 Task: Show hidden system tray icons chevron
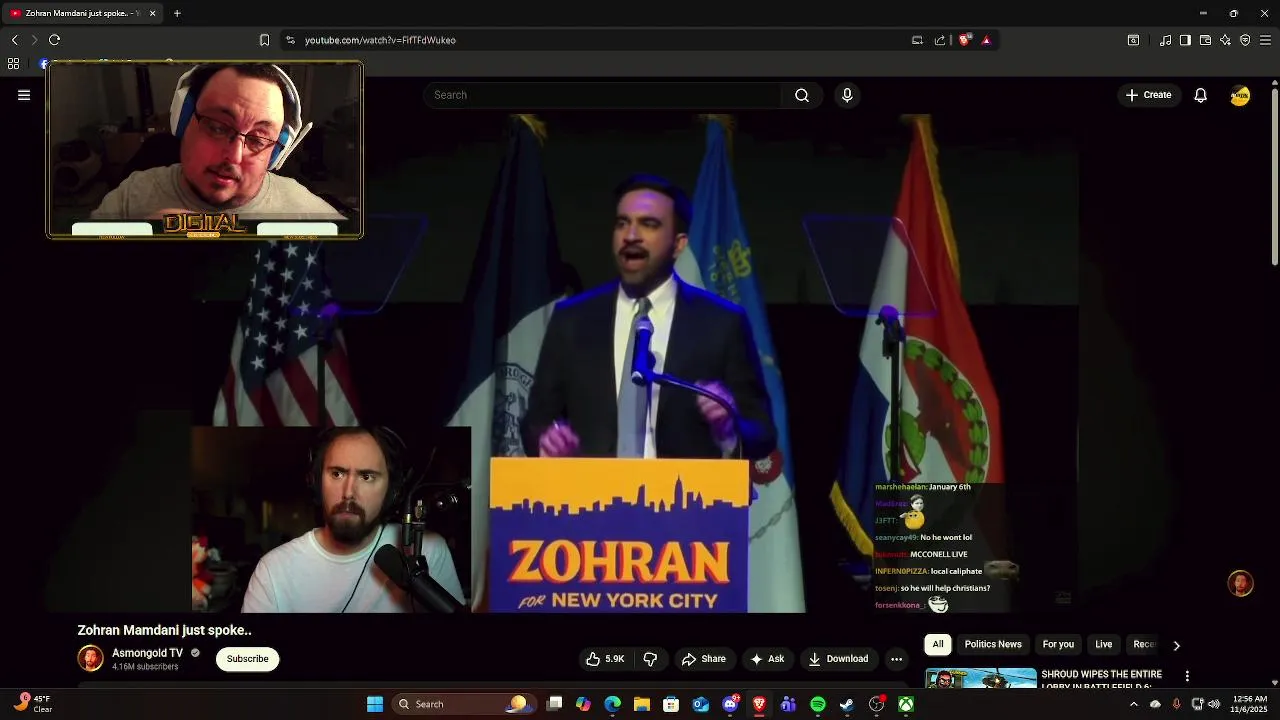1133,704
